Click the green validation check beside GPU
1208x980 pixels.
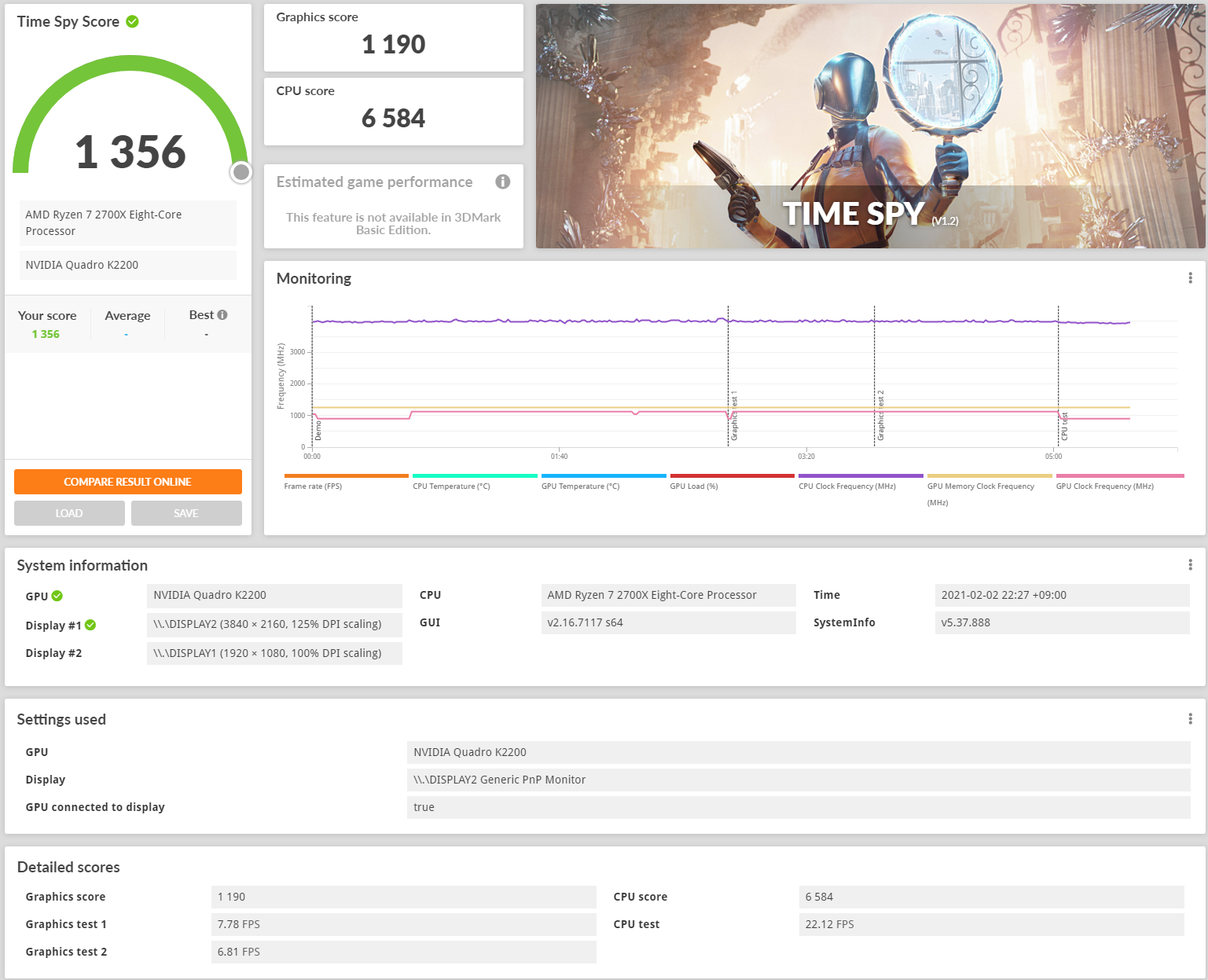[57, 596]
